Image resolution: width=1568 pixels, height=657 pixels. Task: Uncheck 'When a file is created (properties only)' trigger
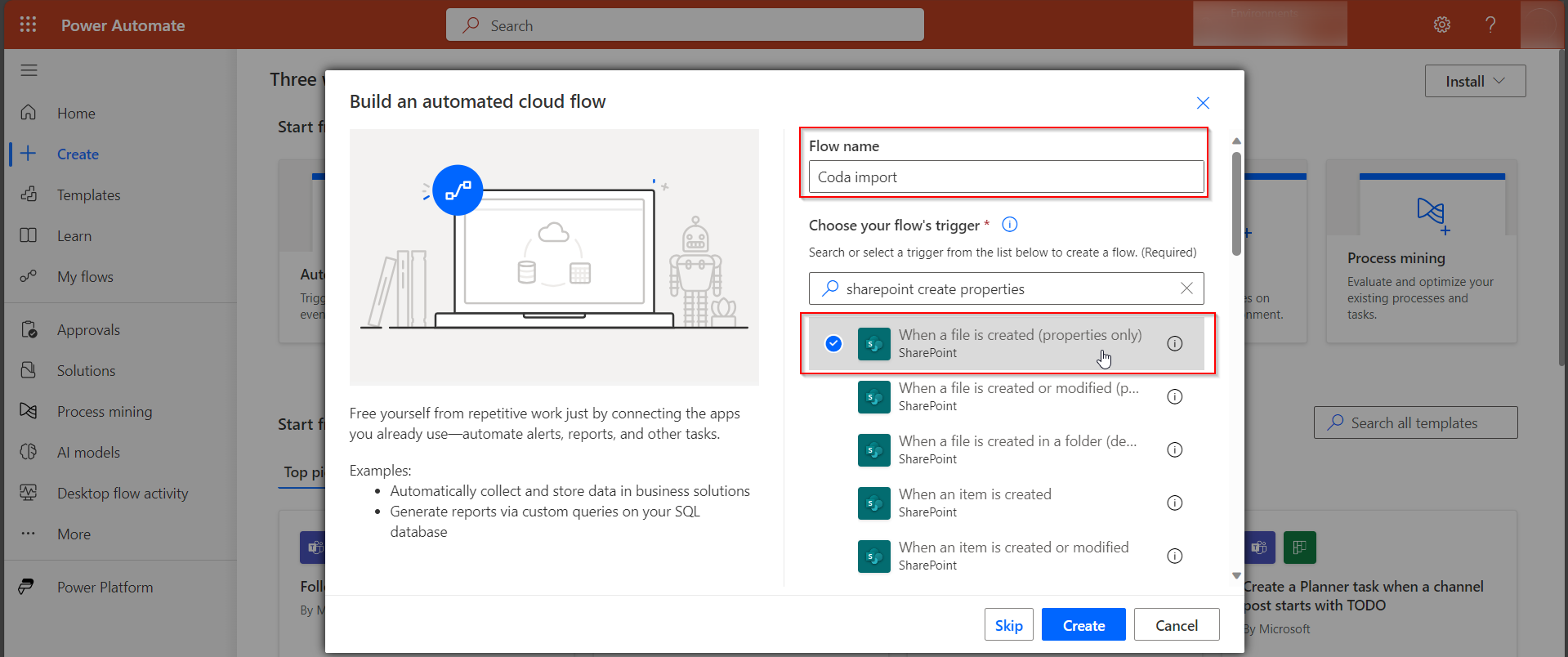(833, 343)
